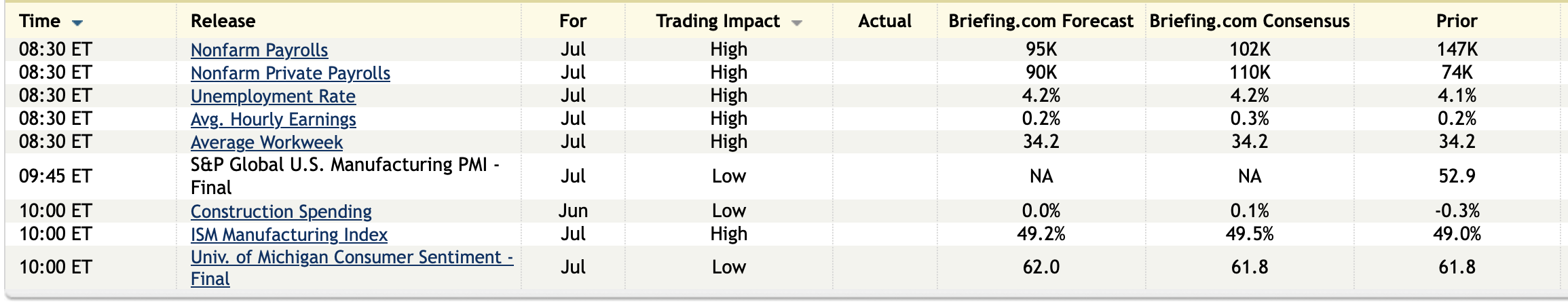Click the Briefing.com Consensus column header

click(x=1249, y=21)
